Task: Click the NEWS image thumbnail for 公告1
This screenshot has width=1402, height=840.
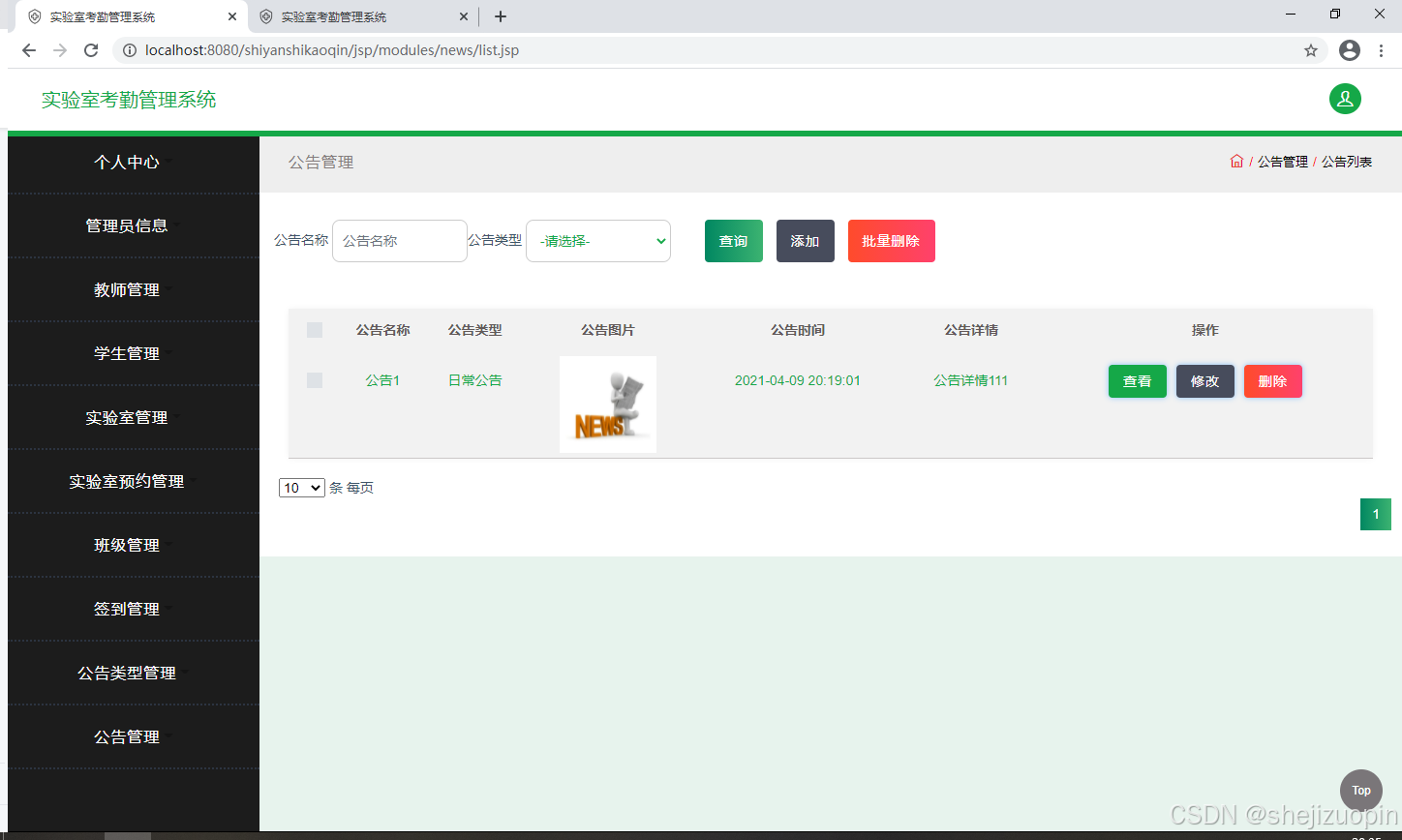Action: tap(607, 404)
